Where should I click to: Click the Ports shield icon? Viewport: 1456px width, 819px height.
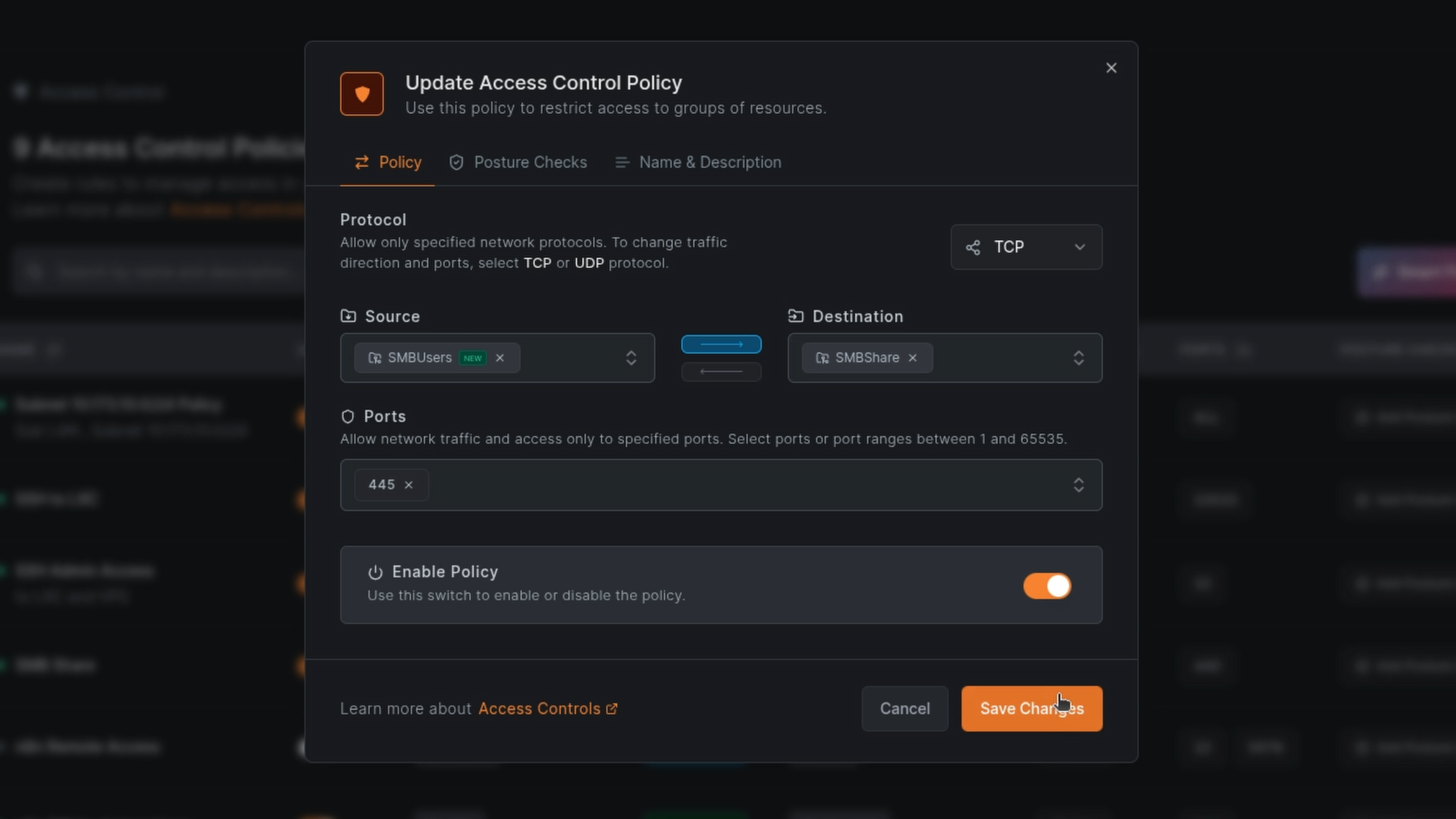[x=348, y=417]
